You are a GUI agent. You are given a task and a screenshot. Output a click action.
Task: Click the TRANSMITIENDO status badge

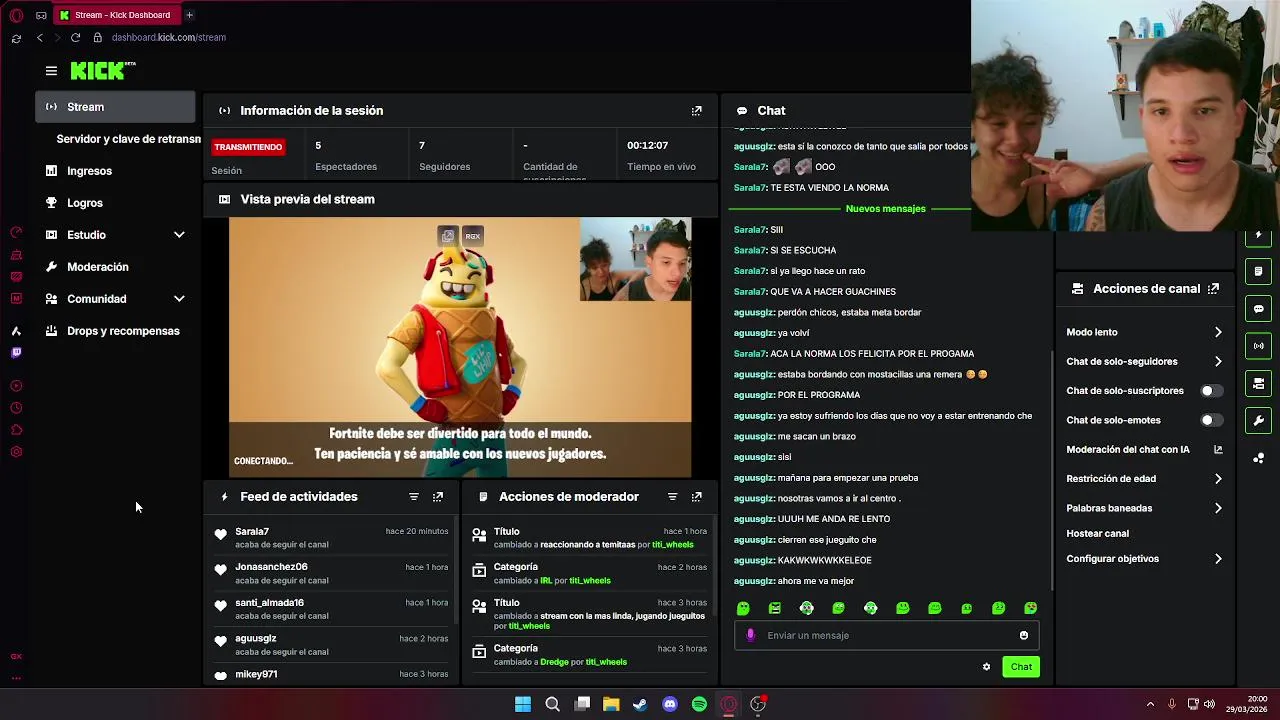[248, 147]
